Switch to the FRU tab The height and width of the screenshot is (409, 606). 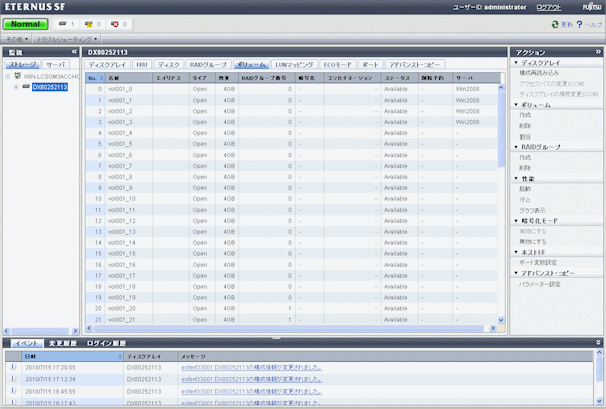[142, 65]
